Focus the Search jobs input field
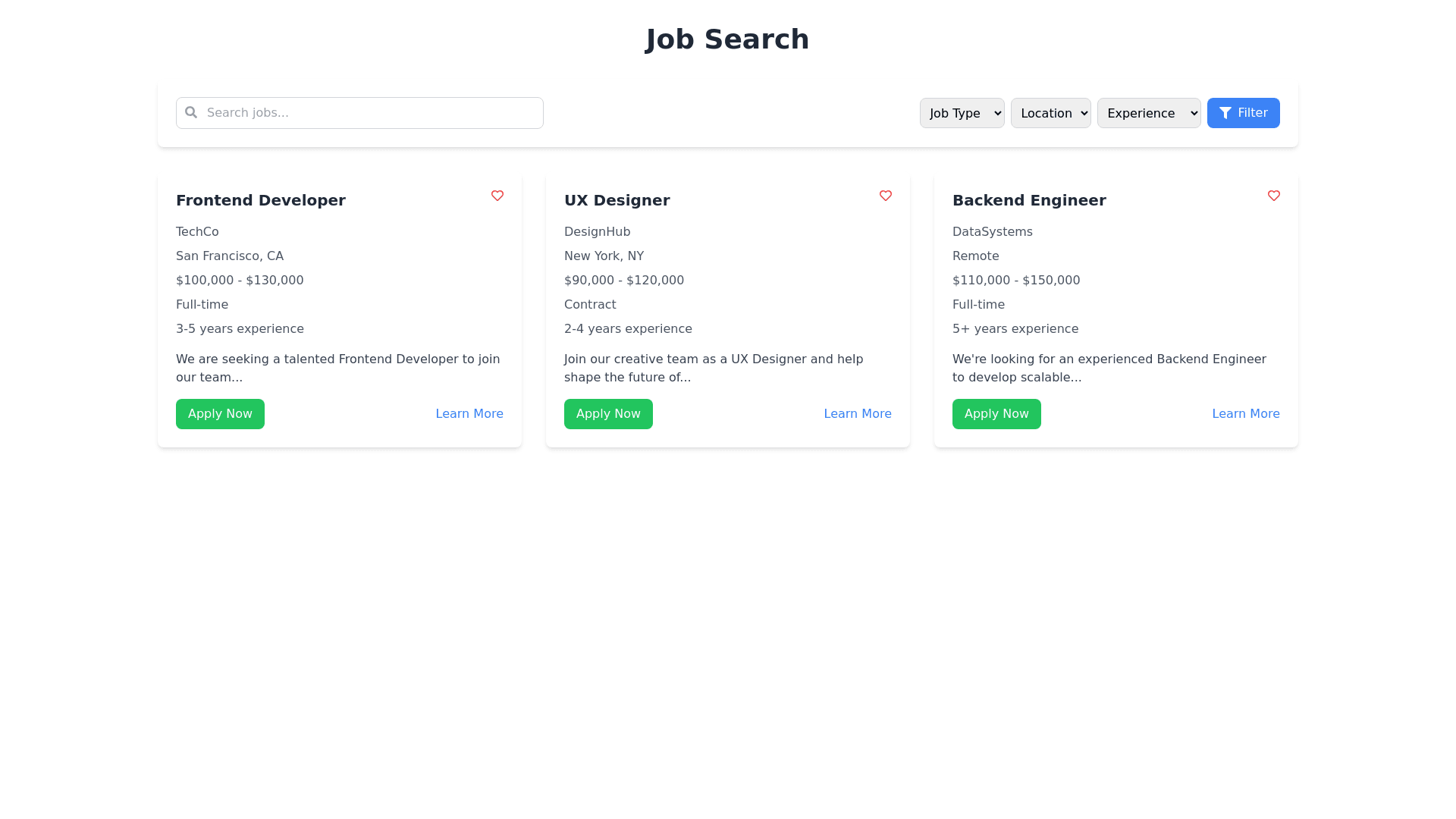This screenshot has width=1456, height=819. pyautogui.click(x=372, y=113)
